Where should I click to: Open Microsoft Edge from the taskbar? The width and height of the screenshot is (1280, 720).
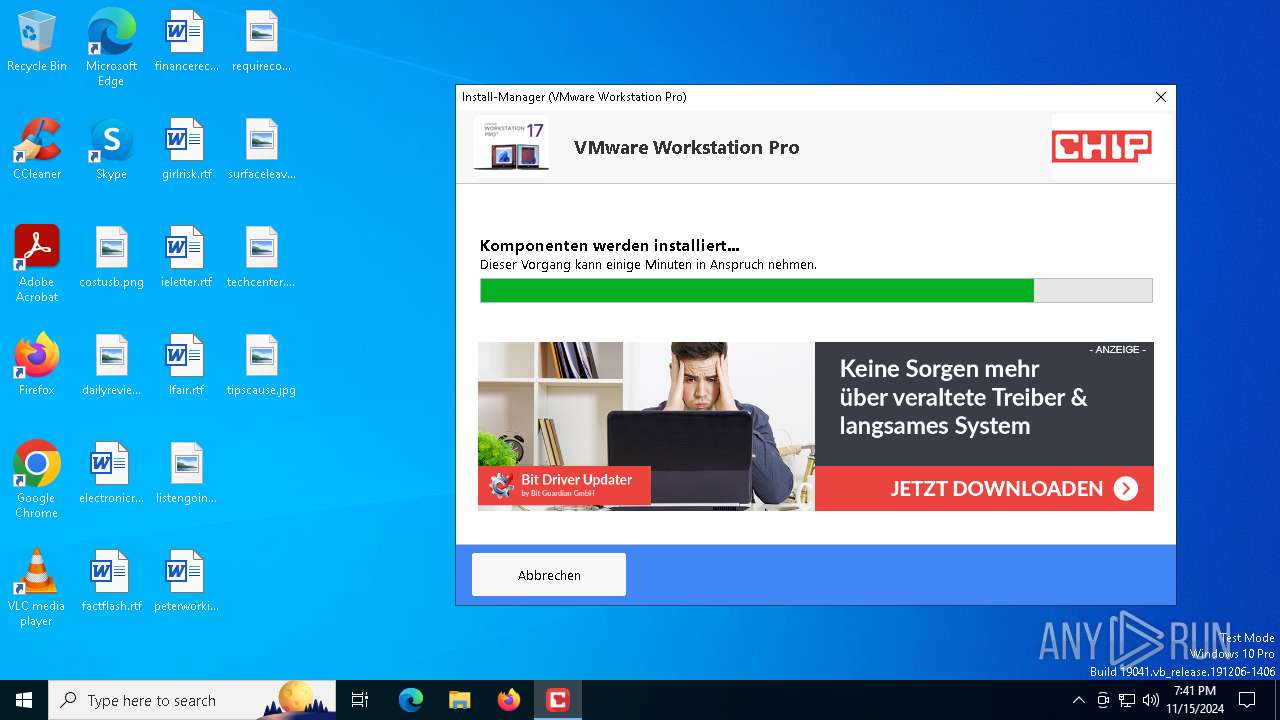tap(411, 700)
